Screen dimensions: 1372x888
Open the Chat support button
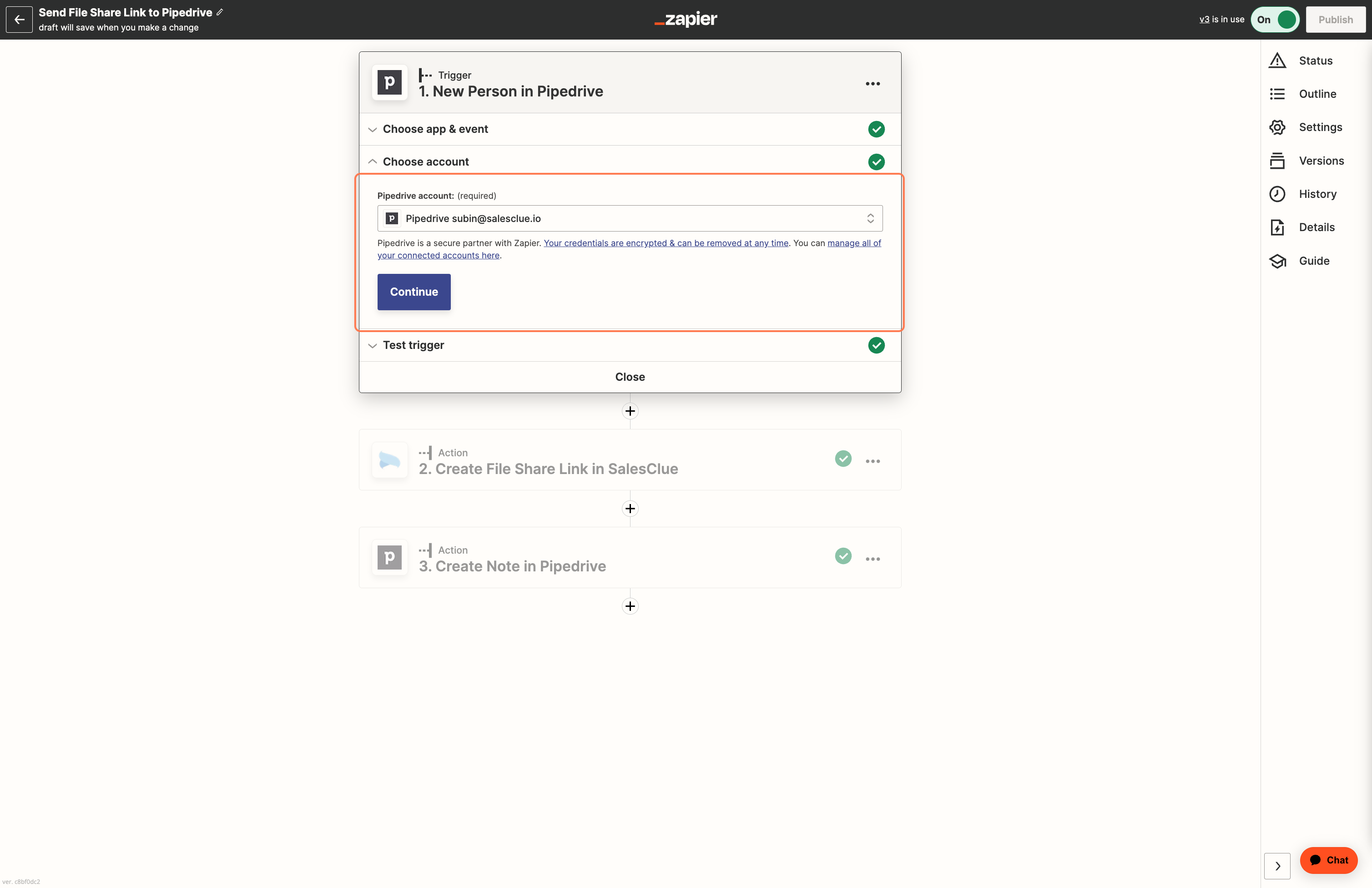coord(1328,860)
